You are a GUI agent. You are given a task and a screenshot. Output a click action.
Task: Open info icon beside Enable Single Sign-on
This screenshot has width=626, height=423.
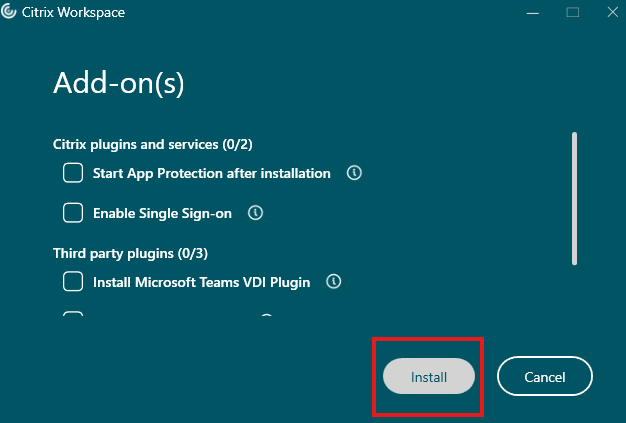[255, 212]
